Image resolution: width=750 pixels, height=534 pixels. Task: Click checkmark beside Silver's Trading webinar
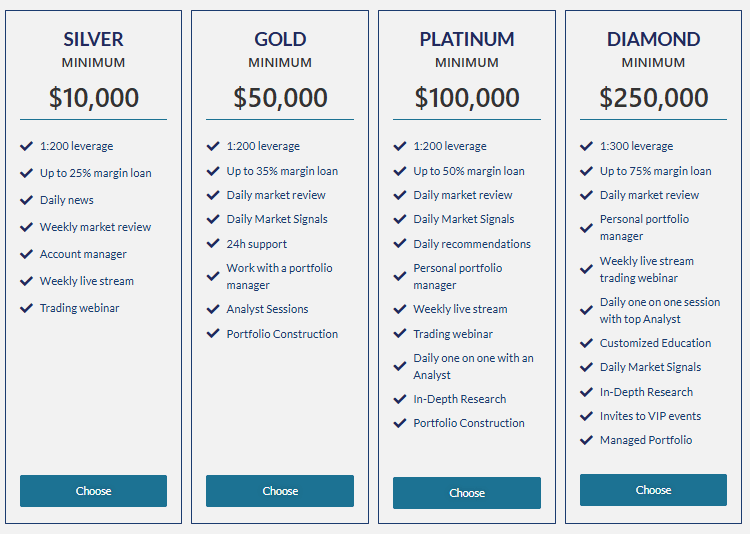[27, 308]
